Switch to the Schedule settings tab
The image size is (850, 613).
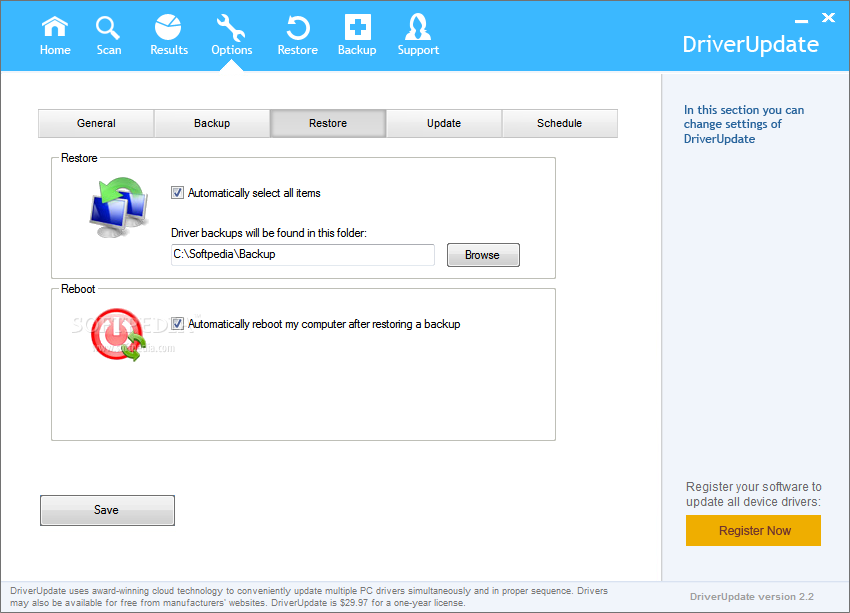click(x=559, y=123)
